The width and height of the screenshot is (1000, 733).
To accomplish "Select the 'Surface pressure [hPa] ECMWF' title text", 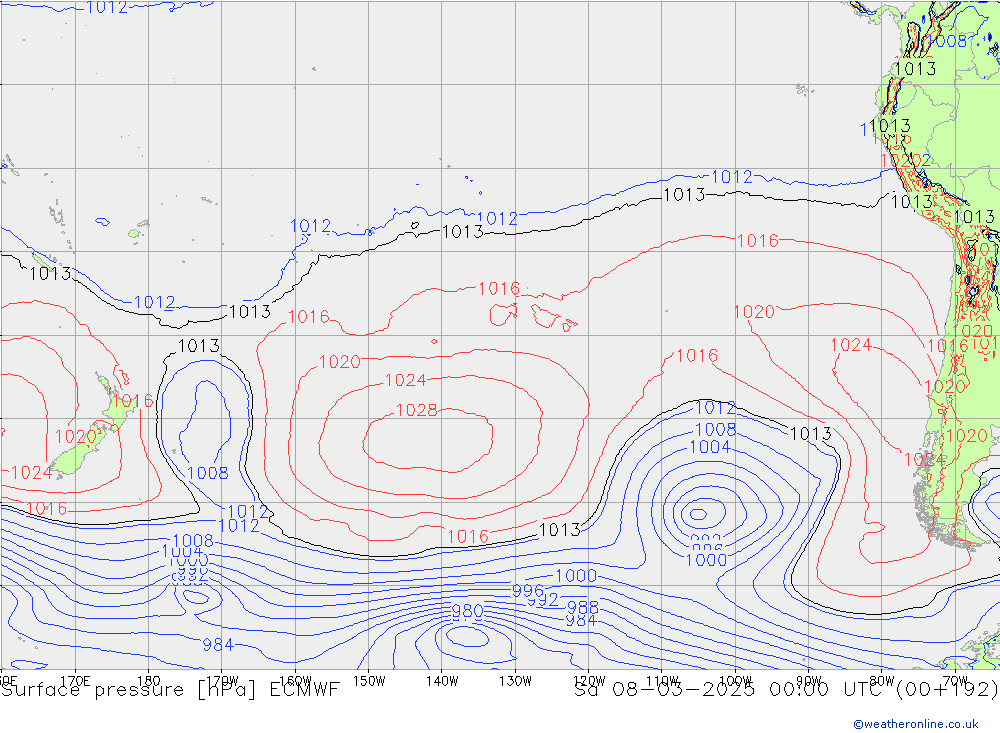I will pos(170,690).
